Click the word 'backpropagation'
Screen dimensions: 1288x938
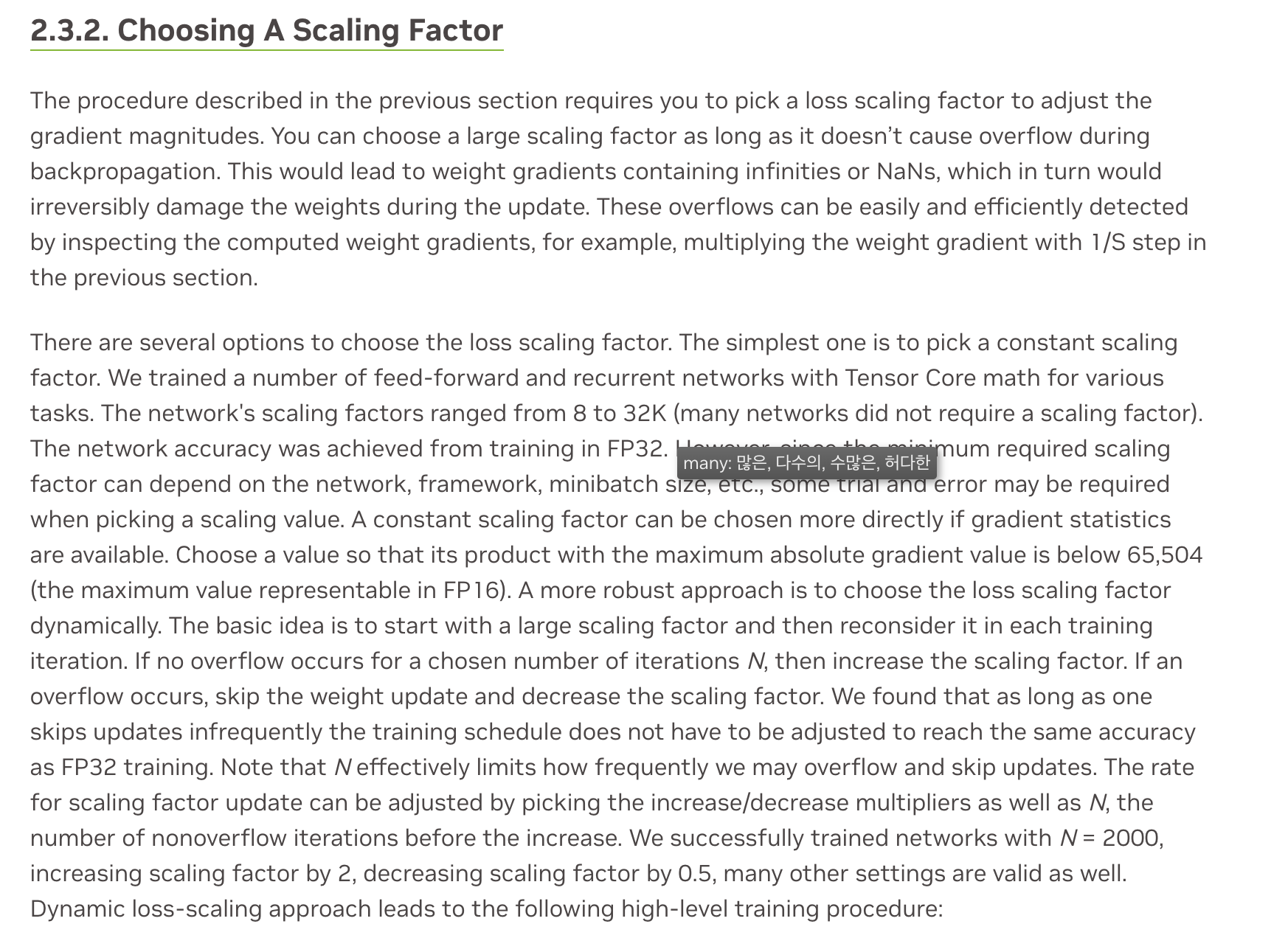125,171
